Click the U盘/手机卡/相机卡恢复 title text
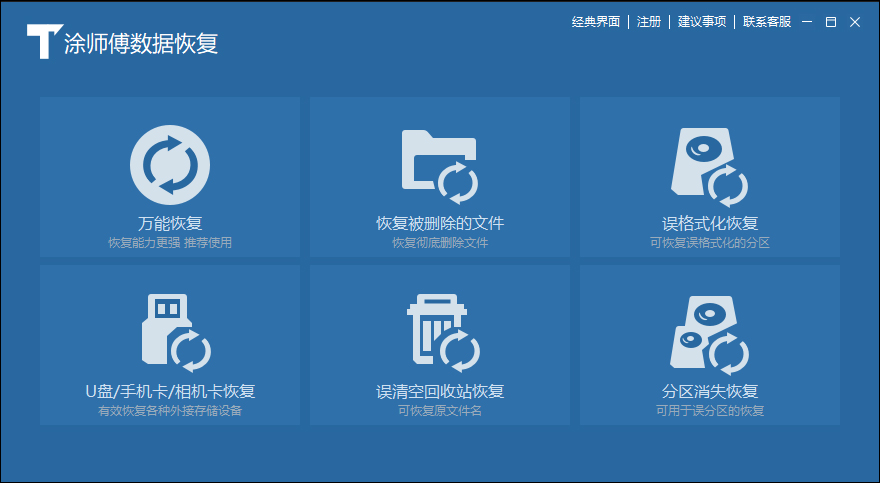The image size is (880, 483). pos(170,391)
